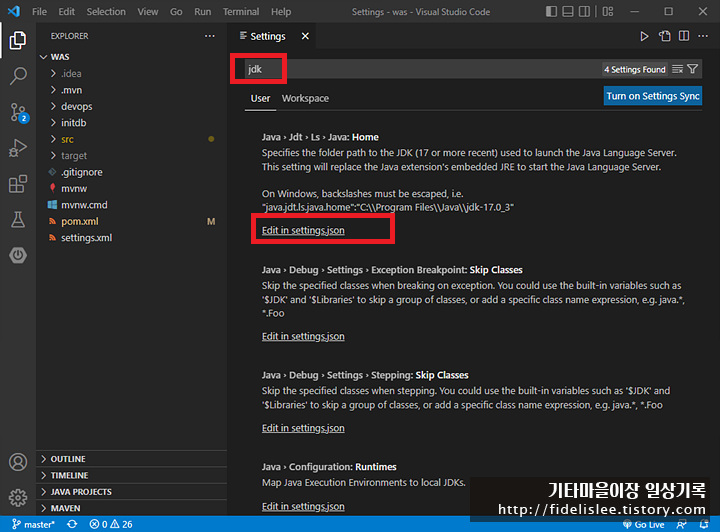
Task: Open the Help menu
Action: pyautogui.click(x=281, y=11)
